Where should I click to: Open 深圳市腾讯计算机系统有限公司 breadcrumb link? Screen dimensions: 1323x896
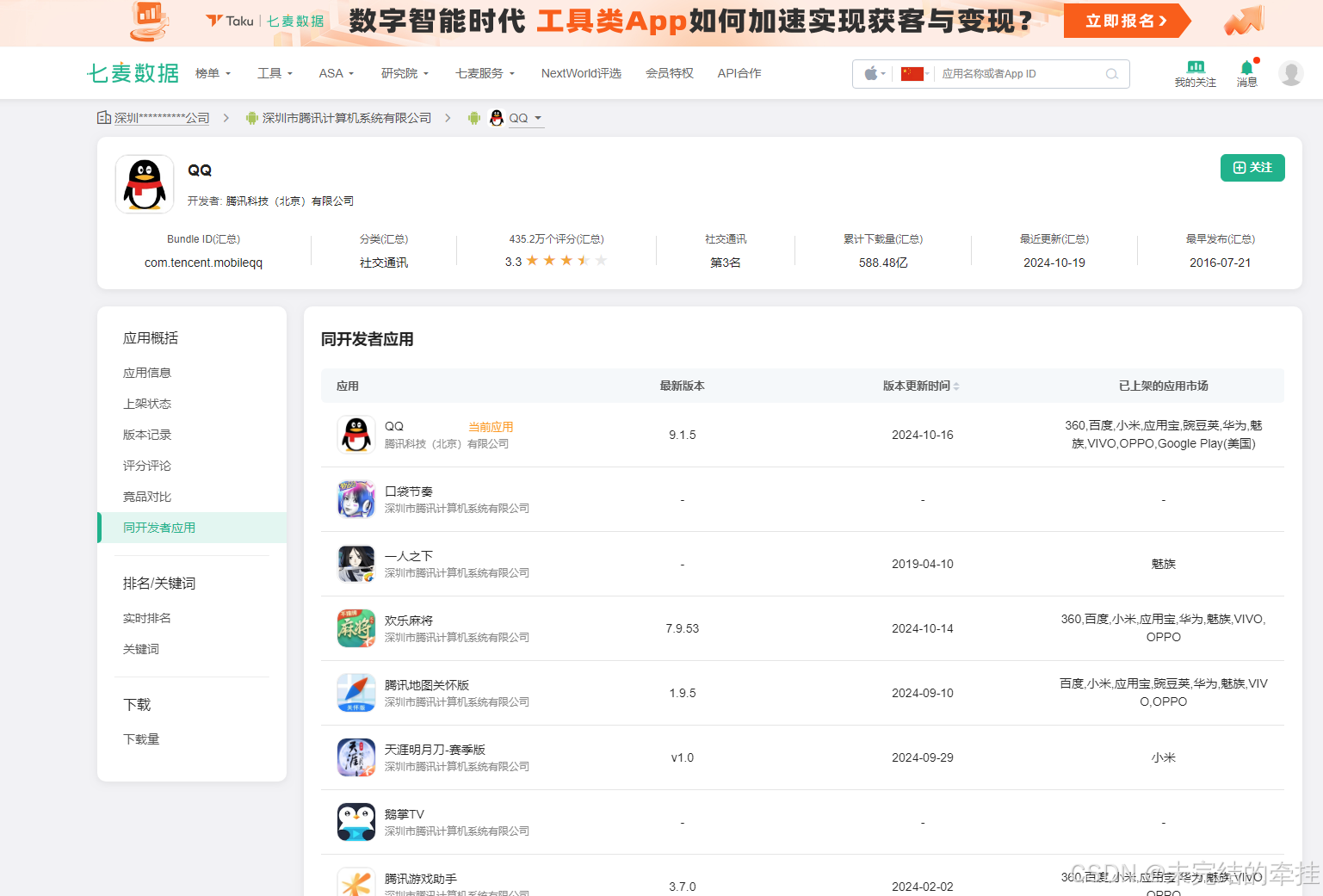point(347,118)
